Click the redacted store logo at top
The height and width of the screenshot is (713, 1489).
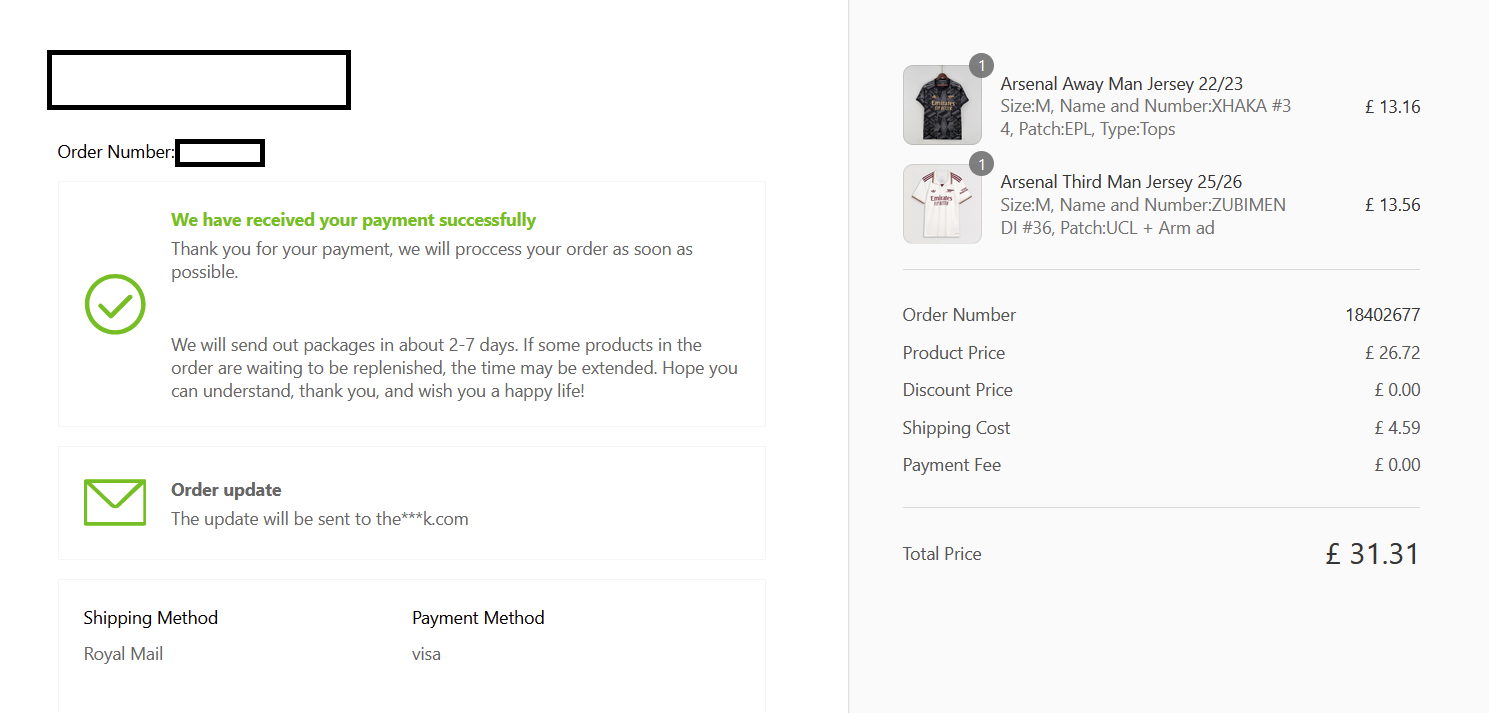[x=199, y=80]
